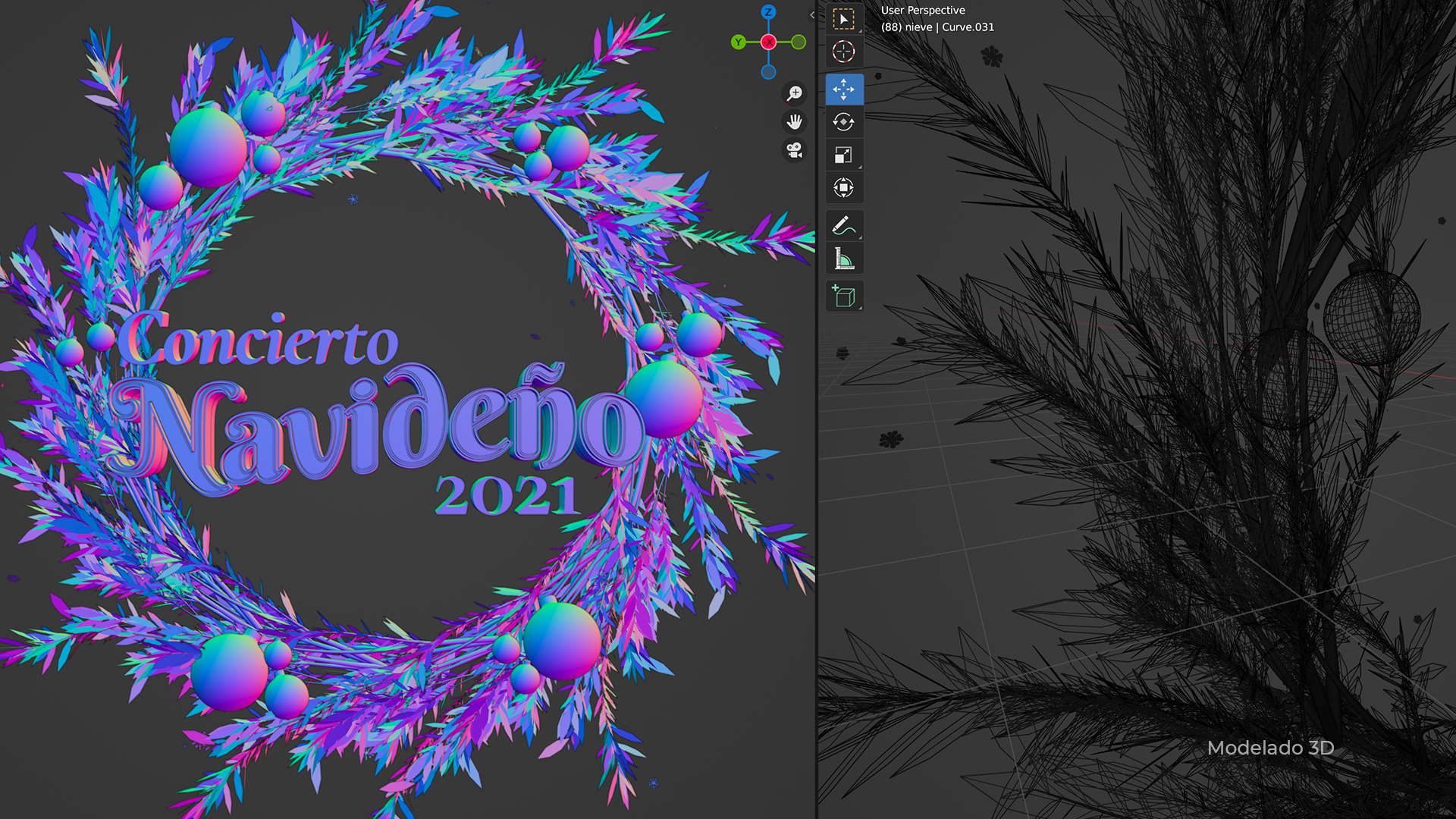This screenshot has height=819, width=1456.
Task: Activate the 3D Cursor tool
Action: [x=843, y=52]
